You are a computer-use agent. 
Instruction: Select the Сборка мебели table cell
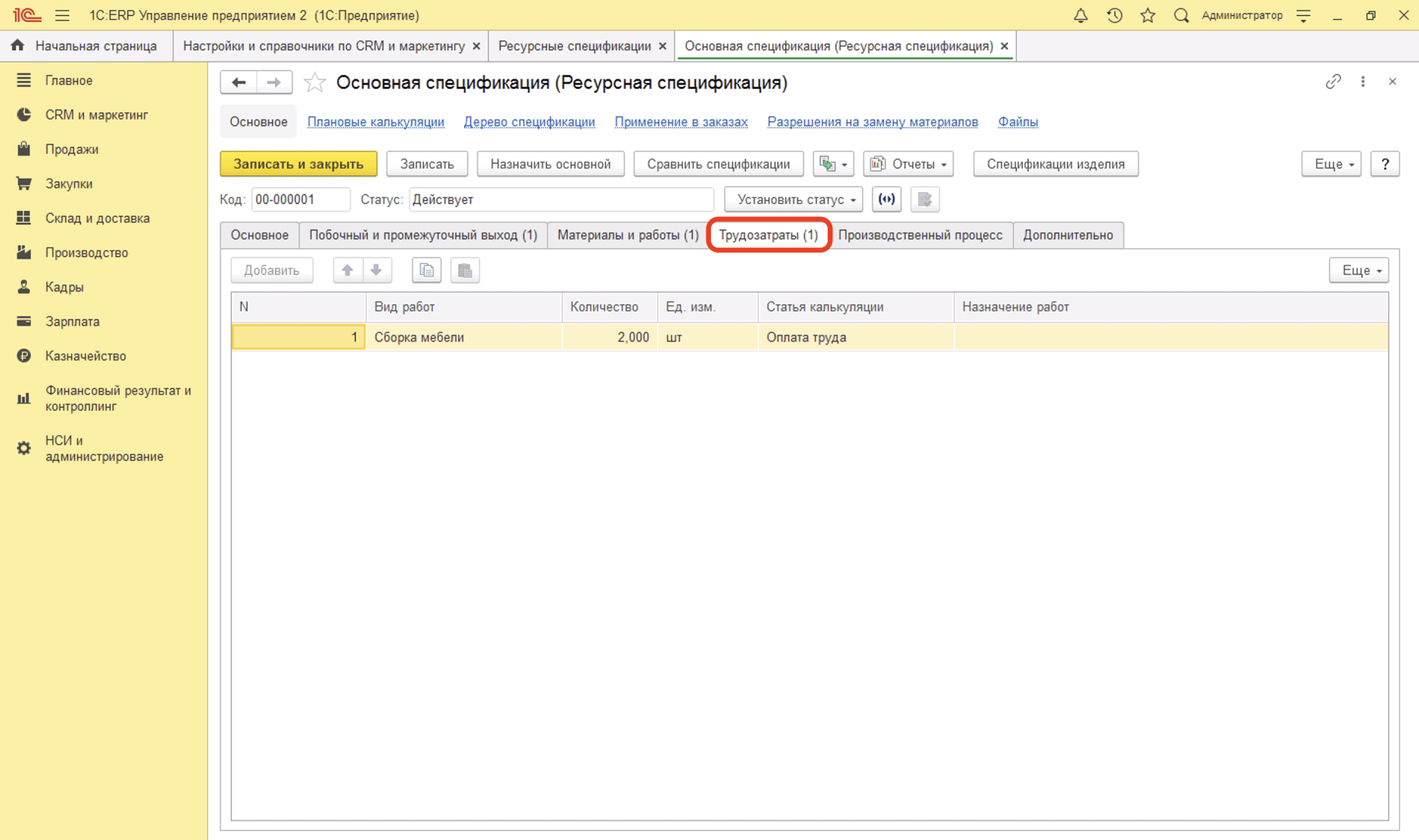point(463,338)
